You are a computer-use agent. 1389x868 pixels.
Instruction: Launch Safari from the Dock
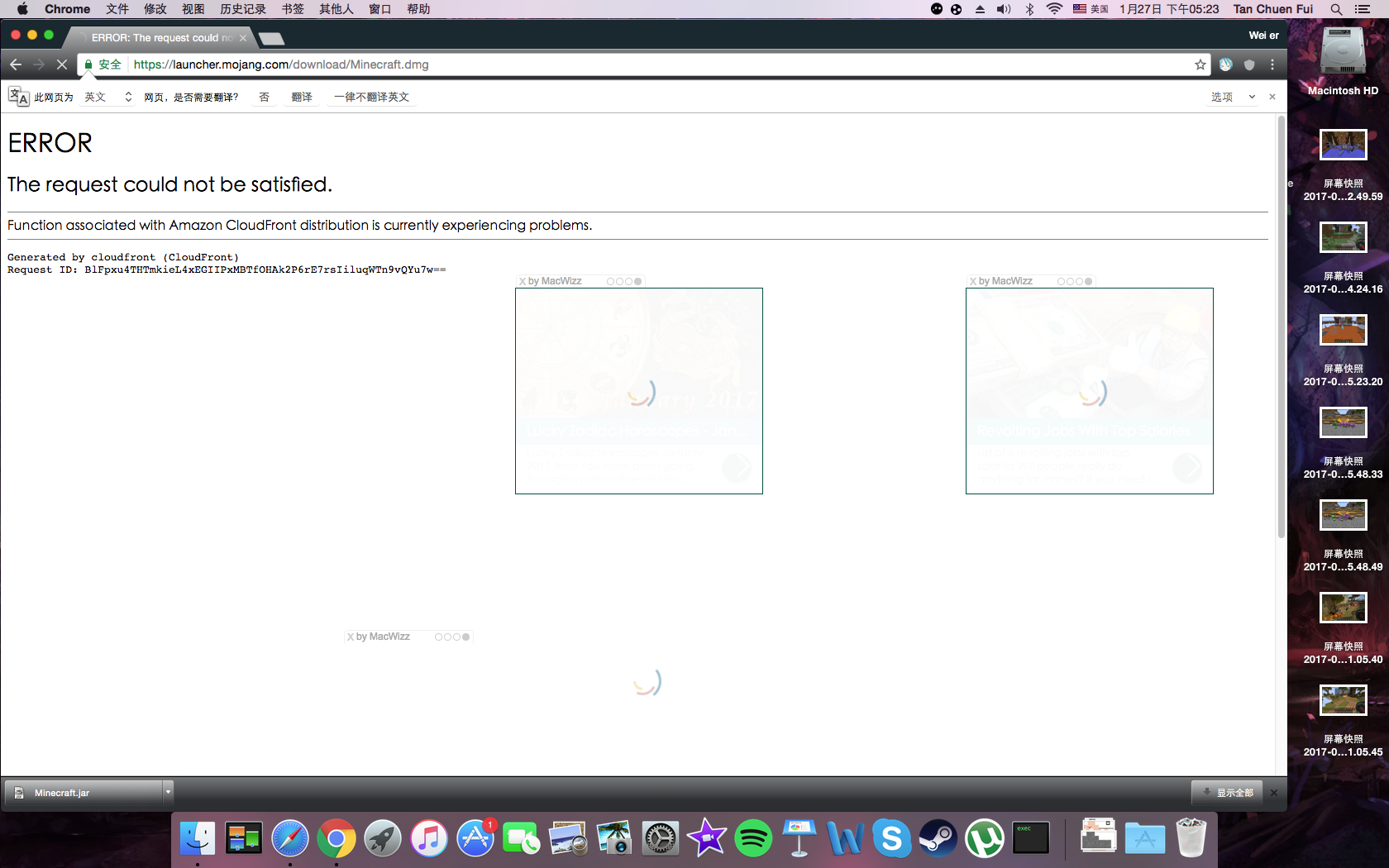290,839
